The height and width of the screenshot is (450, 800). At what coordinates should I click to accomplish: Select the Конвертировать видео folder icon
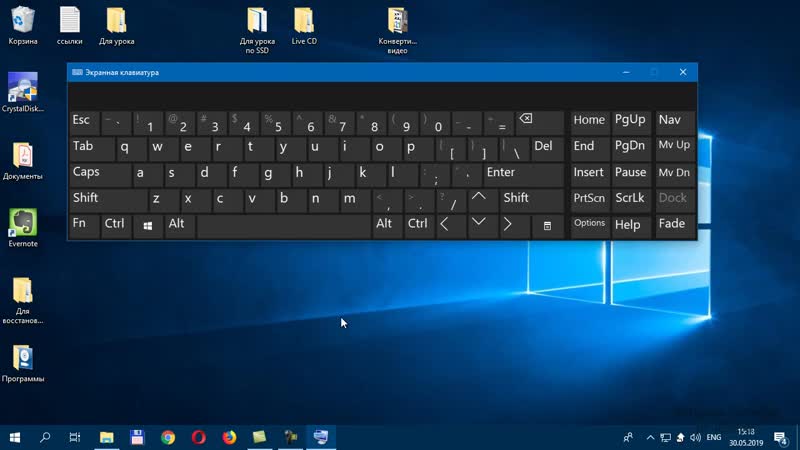point(397,31)
